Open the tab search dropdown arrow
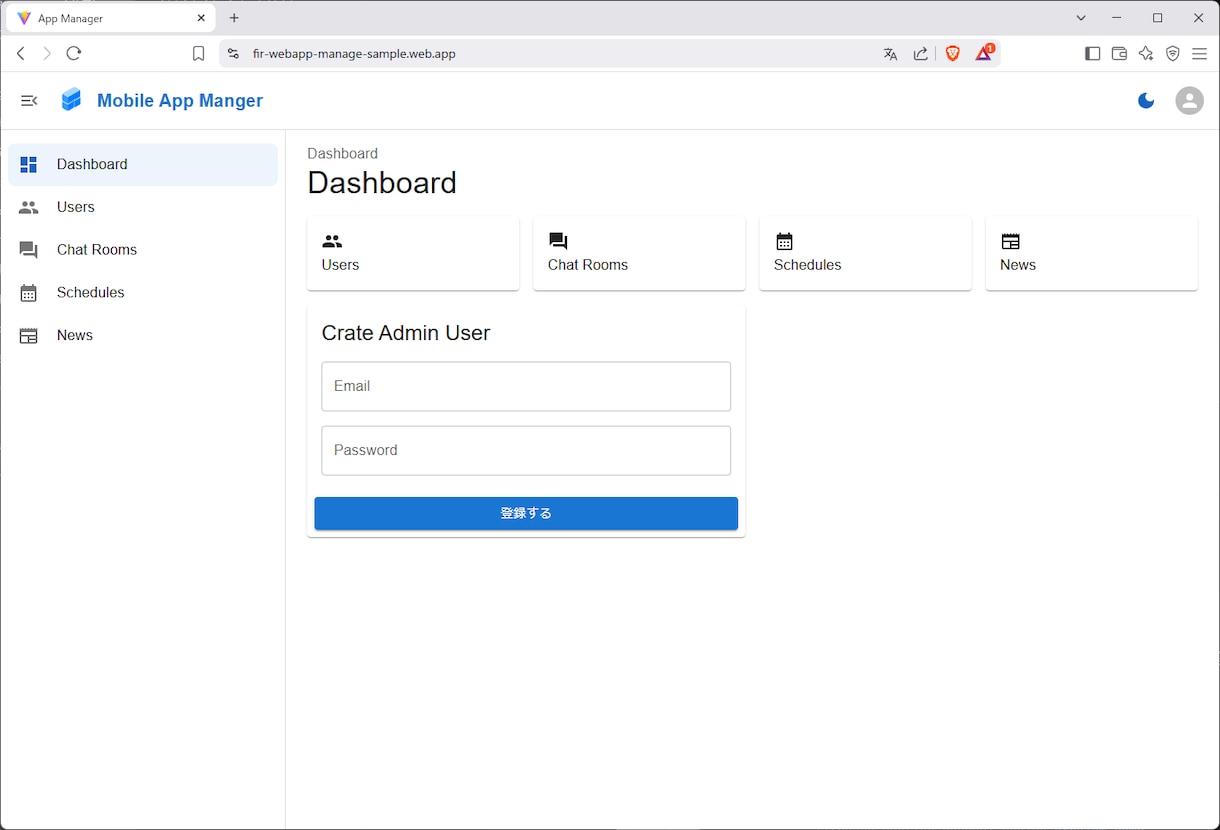This screenshot has height=830, width=1220. (1081, 18)
